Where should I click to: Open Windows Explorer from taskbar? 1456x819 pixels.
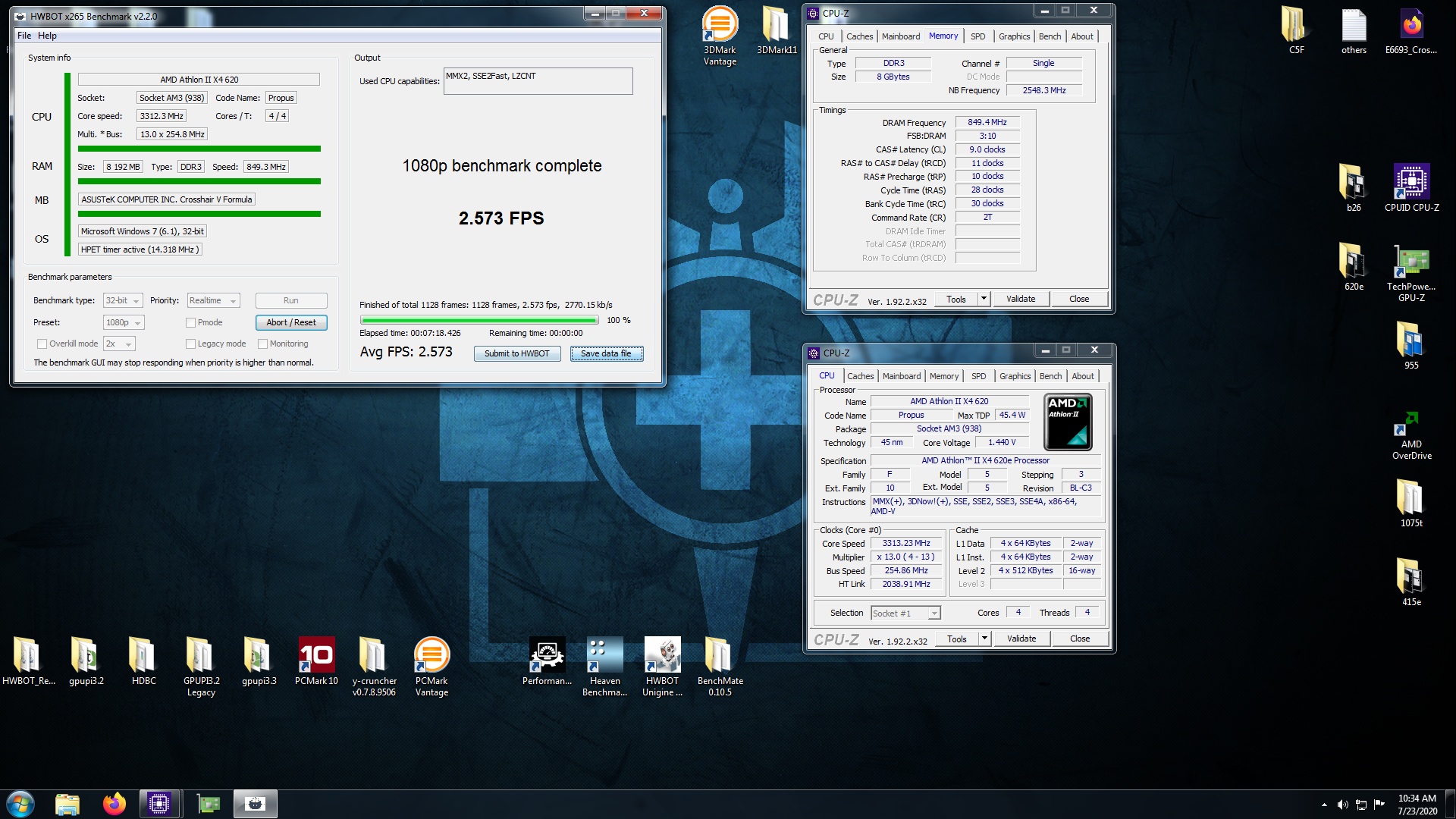[67, 804]
